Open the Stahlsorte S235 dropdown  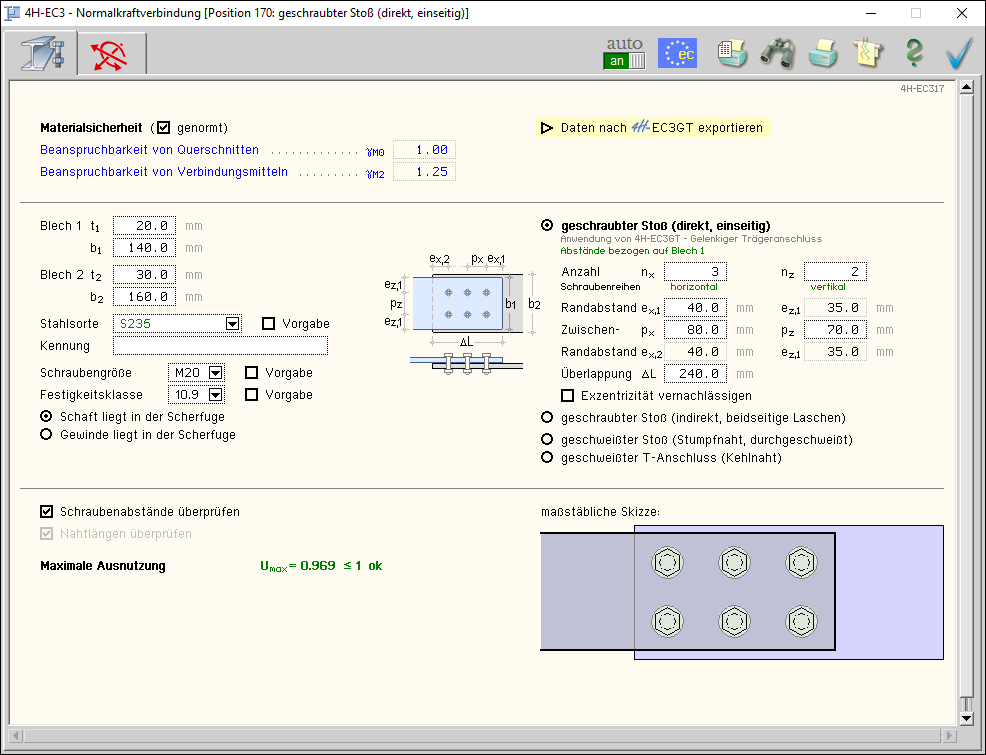232,324
